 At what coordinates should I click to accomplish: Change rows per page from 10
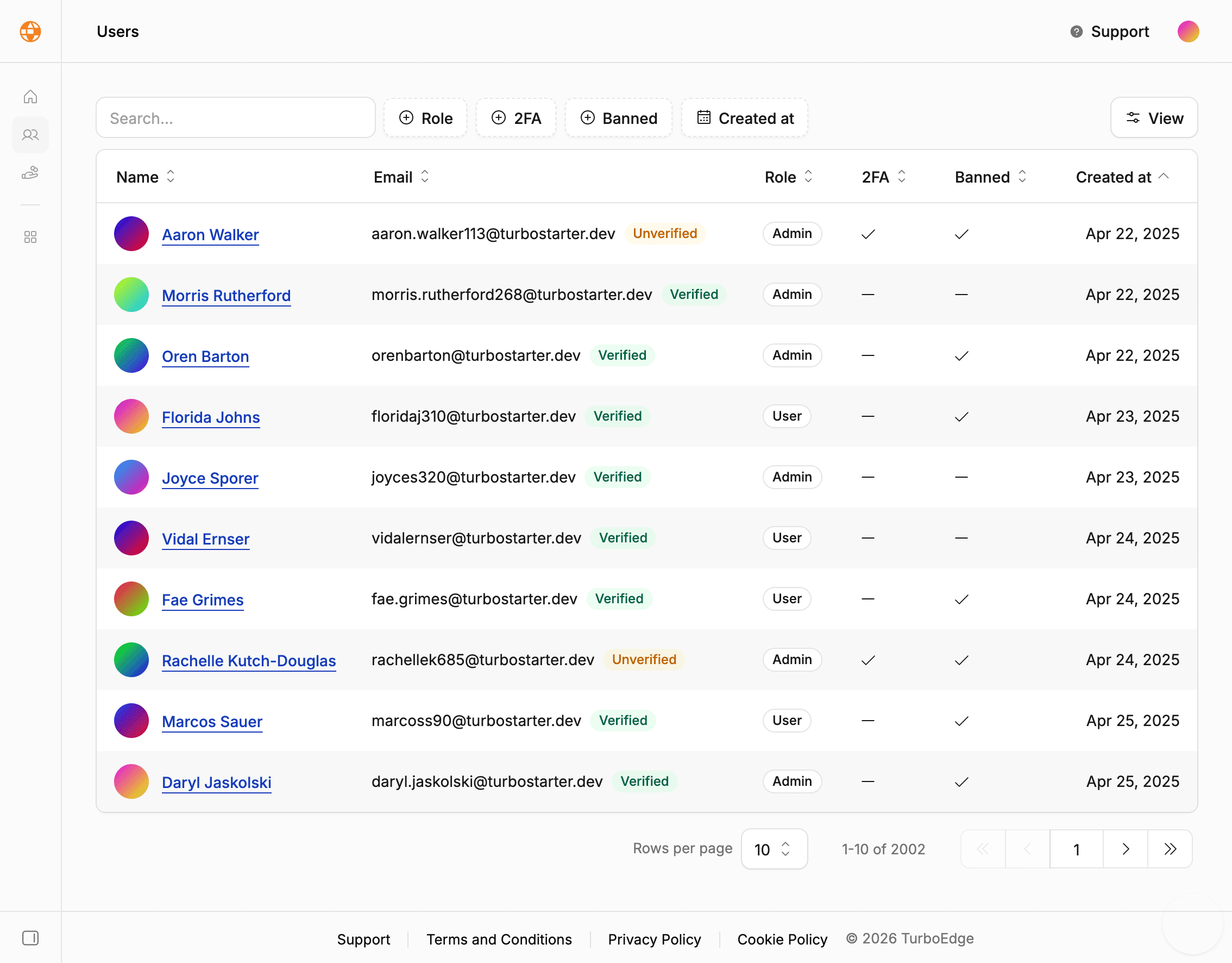774,849
